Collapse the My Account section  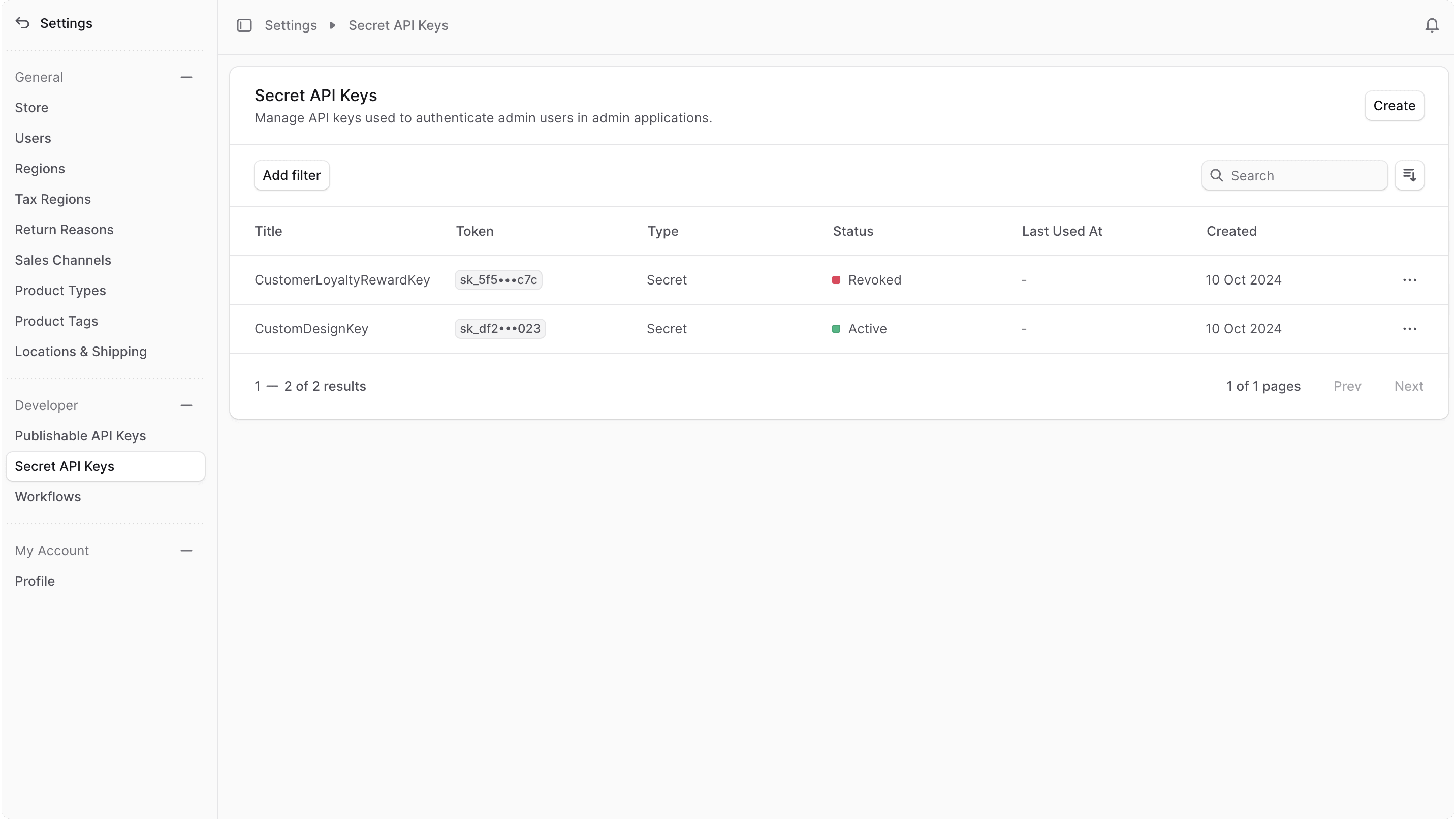[186, 551]
